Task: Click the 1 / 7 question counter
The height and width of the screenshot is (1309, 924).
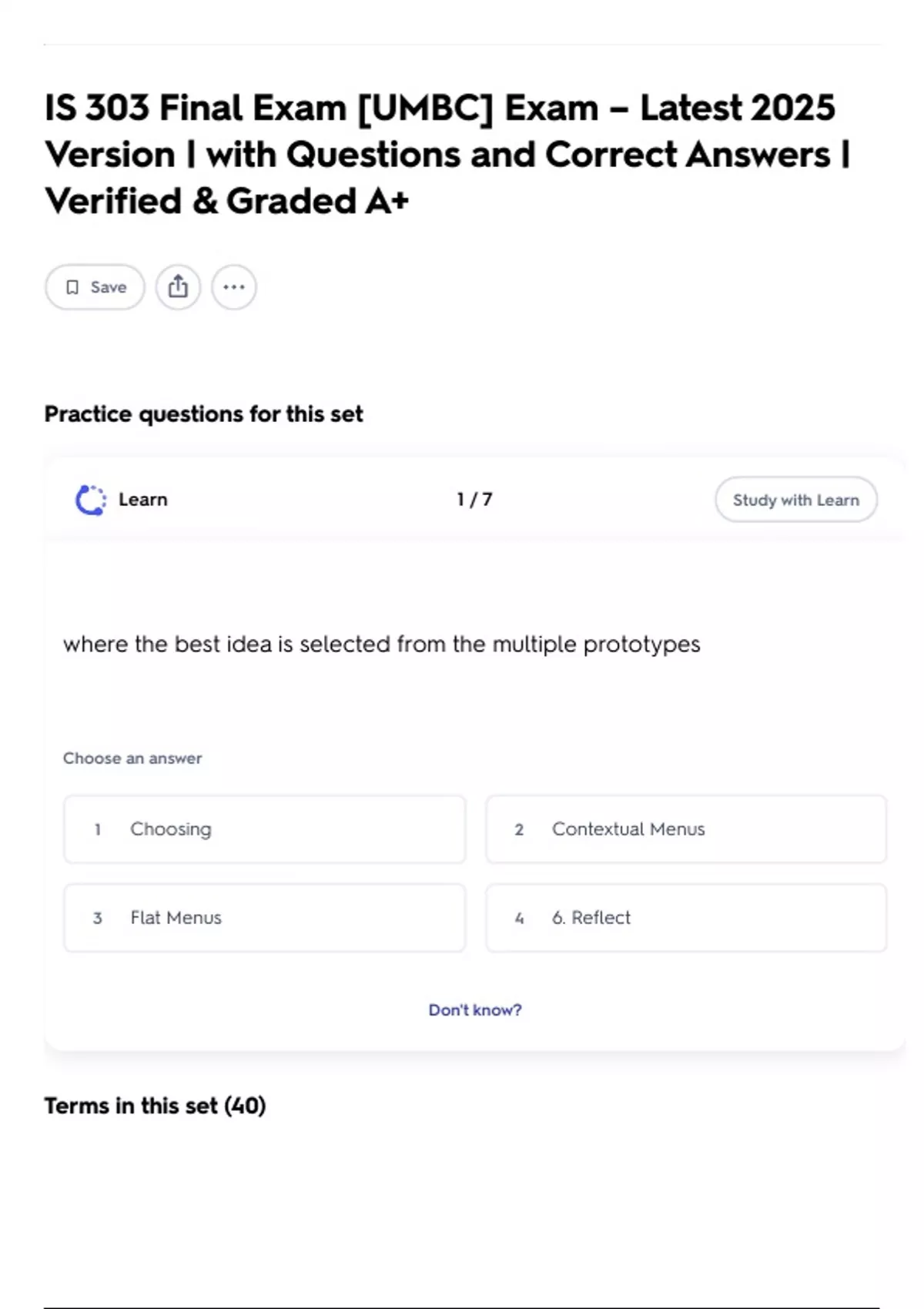Action: tap(474, 500)
